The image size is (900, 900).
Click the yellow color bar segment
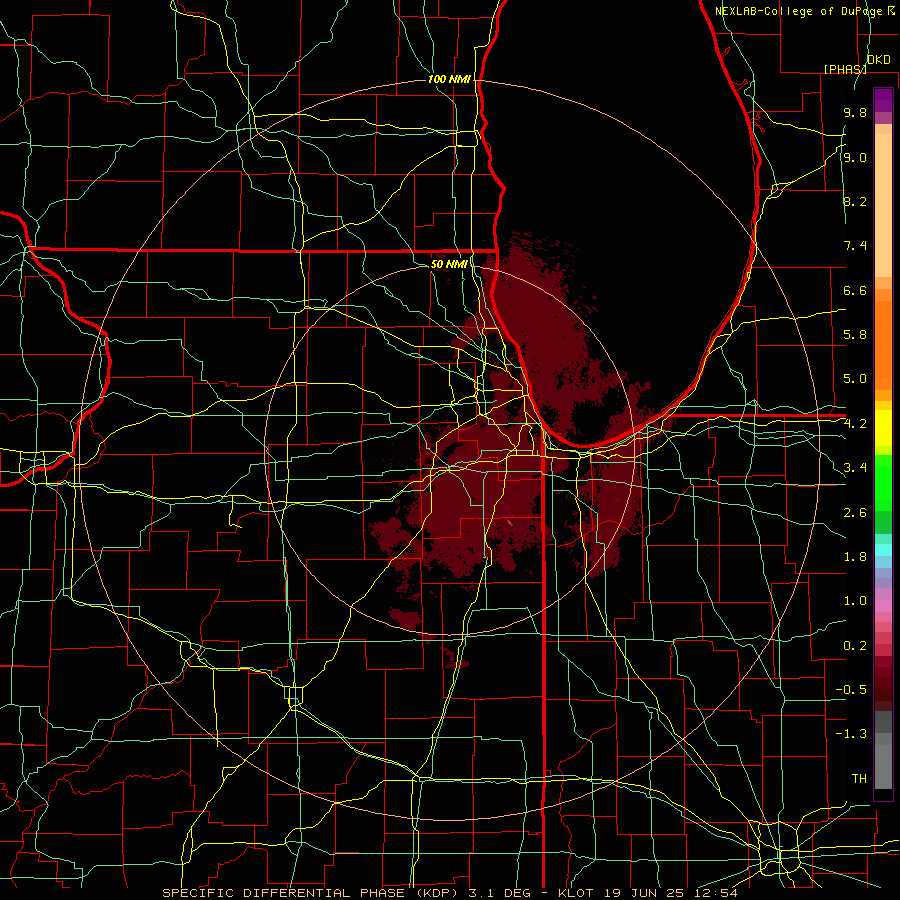click(x=883, y=428)
